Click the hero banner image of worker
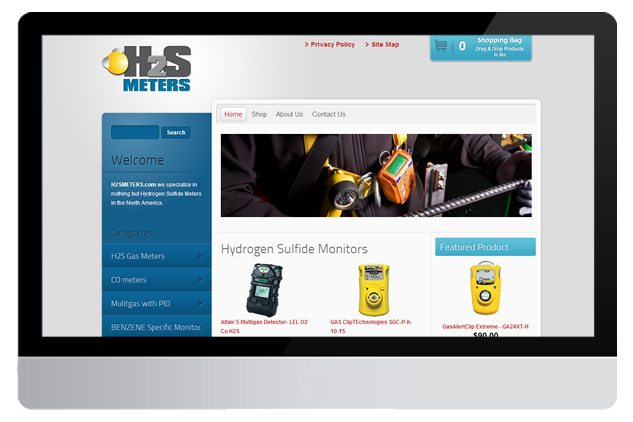Image resolution: width=633 pixels, height=422 pixels. [376, 175]
